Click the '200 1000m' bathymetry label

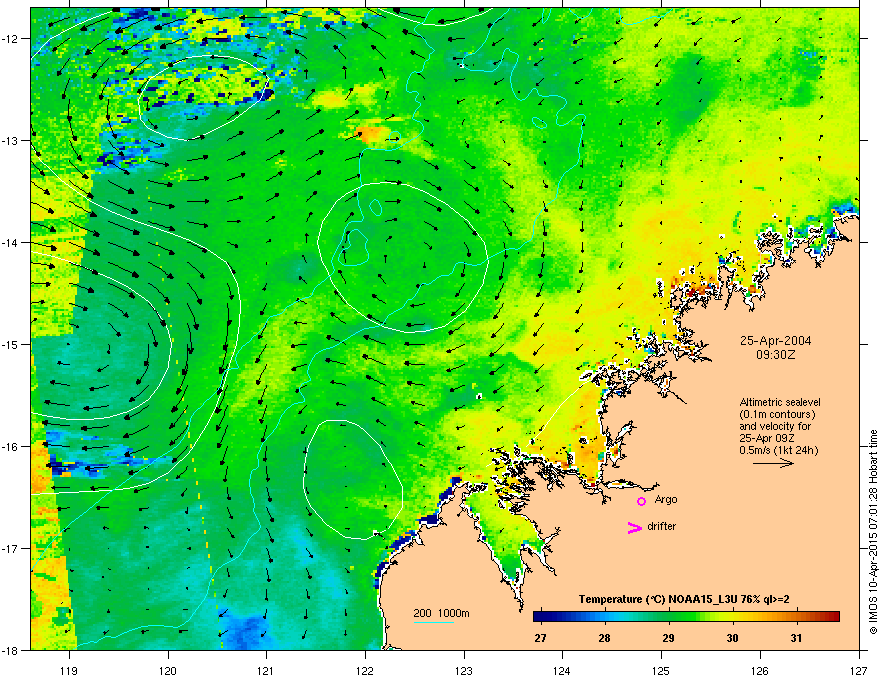point(441,613)
